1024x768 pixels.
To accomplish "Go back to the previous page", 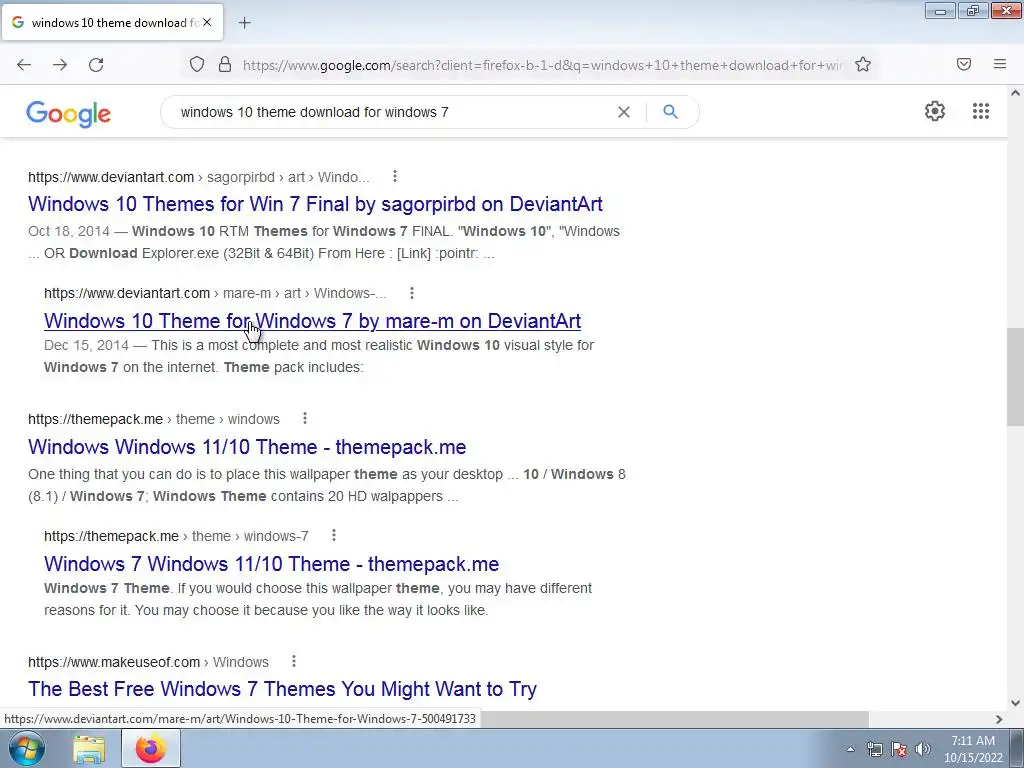I will [x=24, y=64].
